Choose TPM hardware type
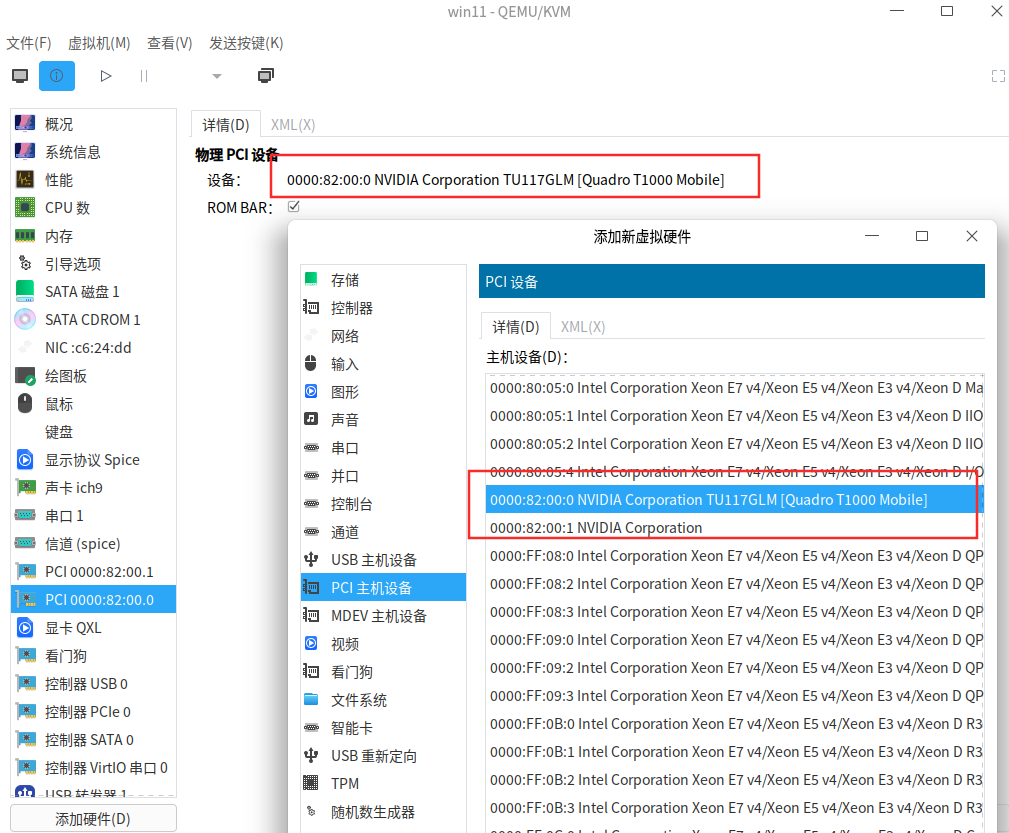Screen dimensions: 1009x833 tap(384, 784)
